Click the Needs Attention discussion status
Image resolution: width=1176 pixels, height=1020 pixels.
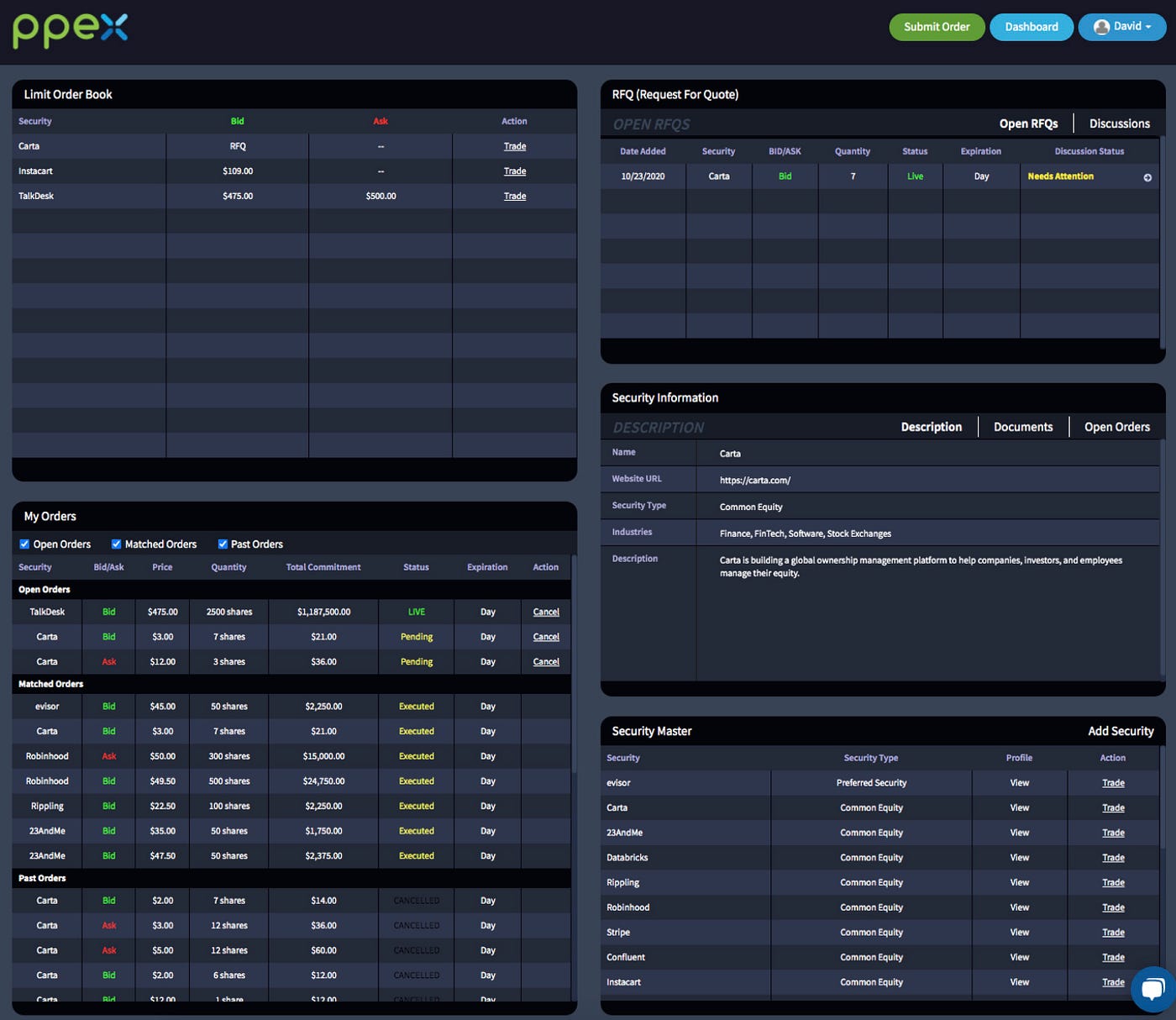(1060, 176)
